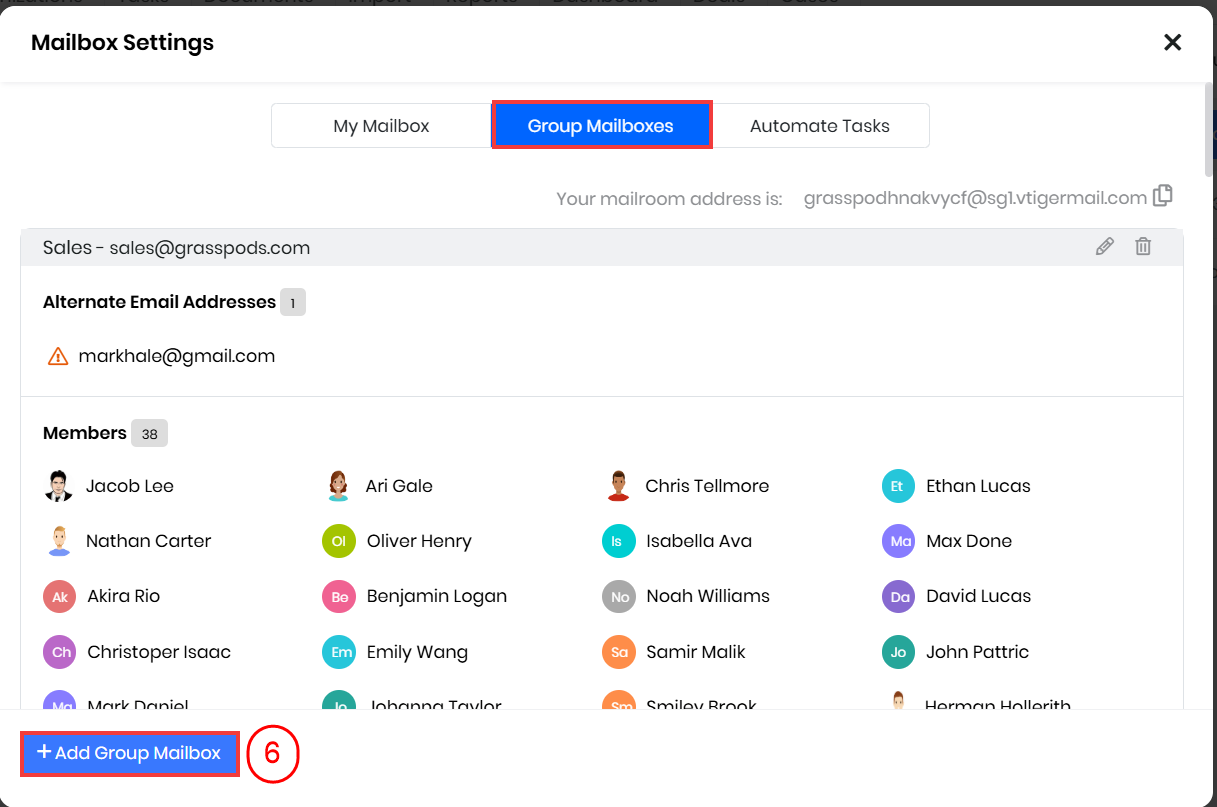The image size is (1217, 807).
Task: Open the Automate Tasks tab
Action: [819, 126]
